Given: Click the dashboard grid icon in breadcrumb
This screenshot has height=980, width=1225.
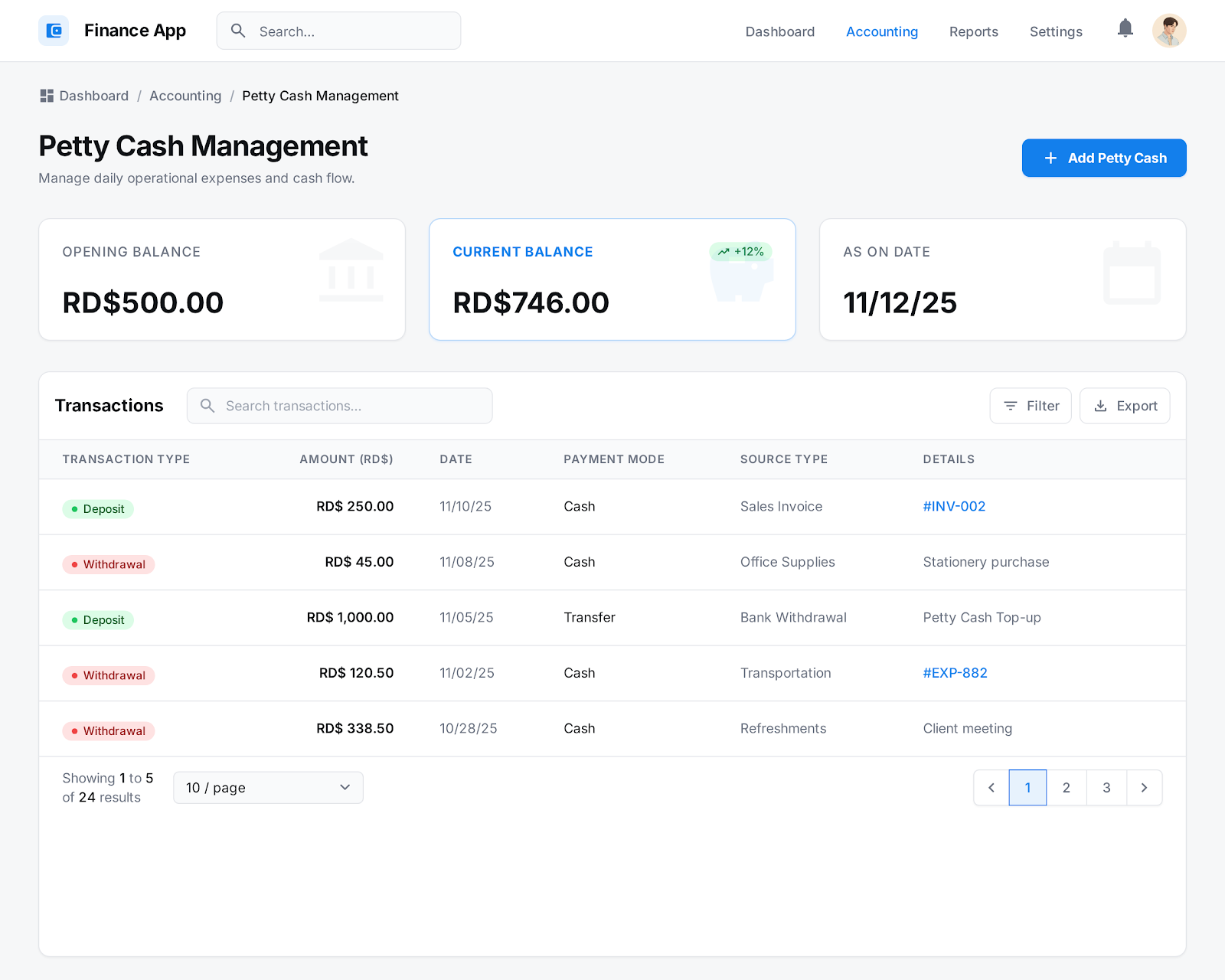Looking at the screenshot, I should (47, 96).
